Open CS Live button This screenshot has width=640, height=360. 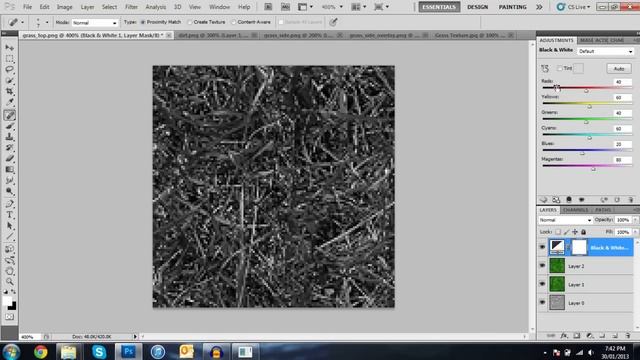(x=573, y=7)
